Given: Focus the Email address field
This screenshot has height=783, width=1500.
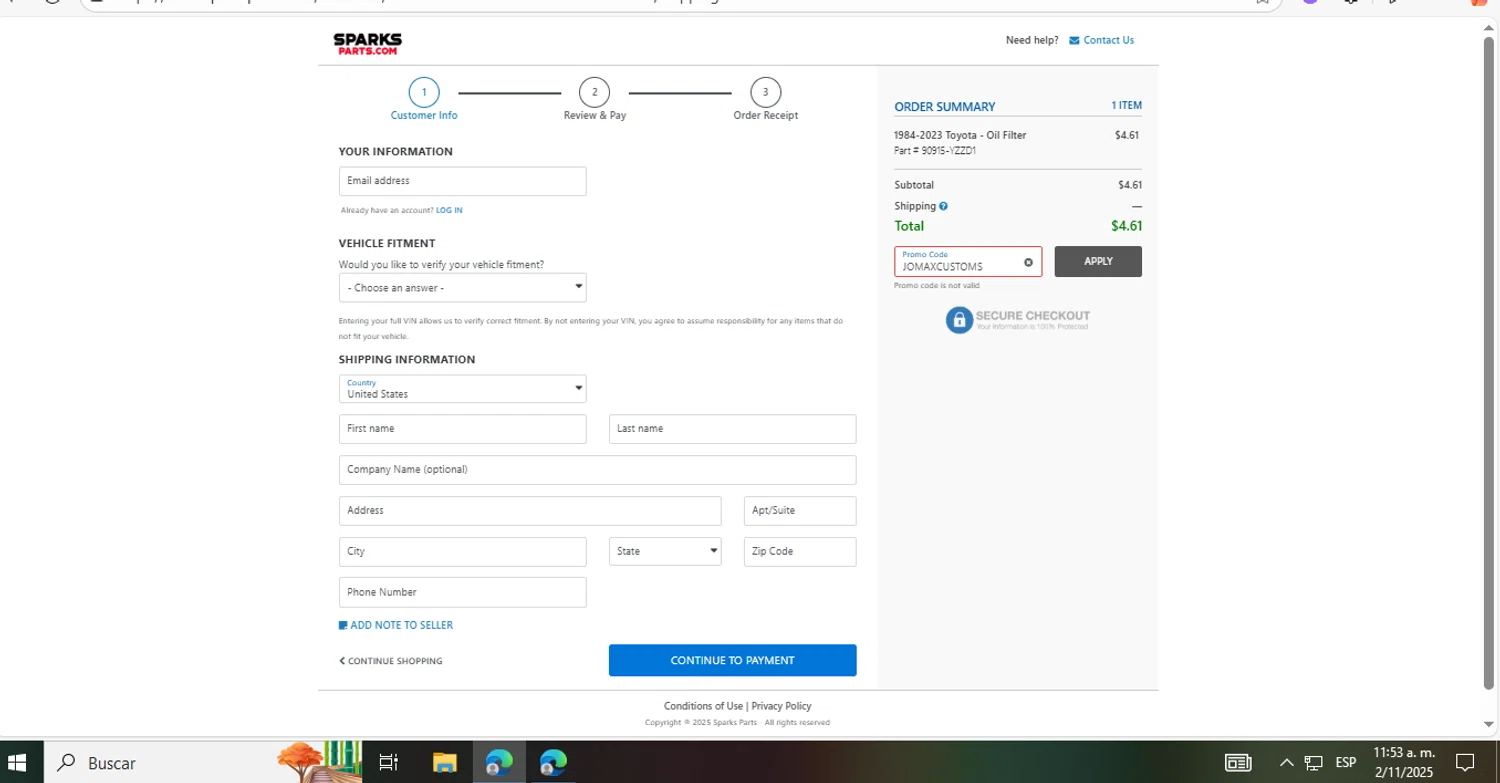Looking at the screenshot, I should point(462,181).
